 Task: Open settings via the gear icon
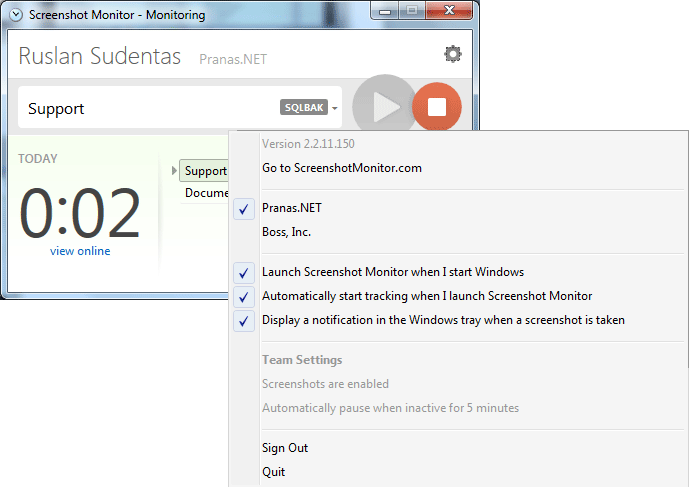(x=453, y=54)
